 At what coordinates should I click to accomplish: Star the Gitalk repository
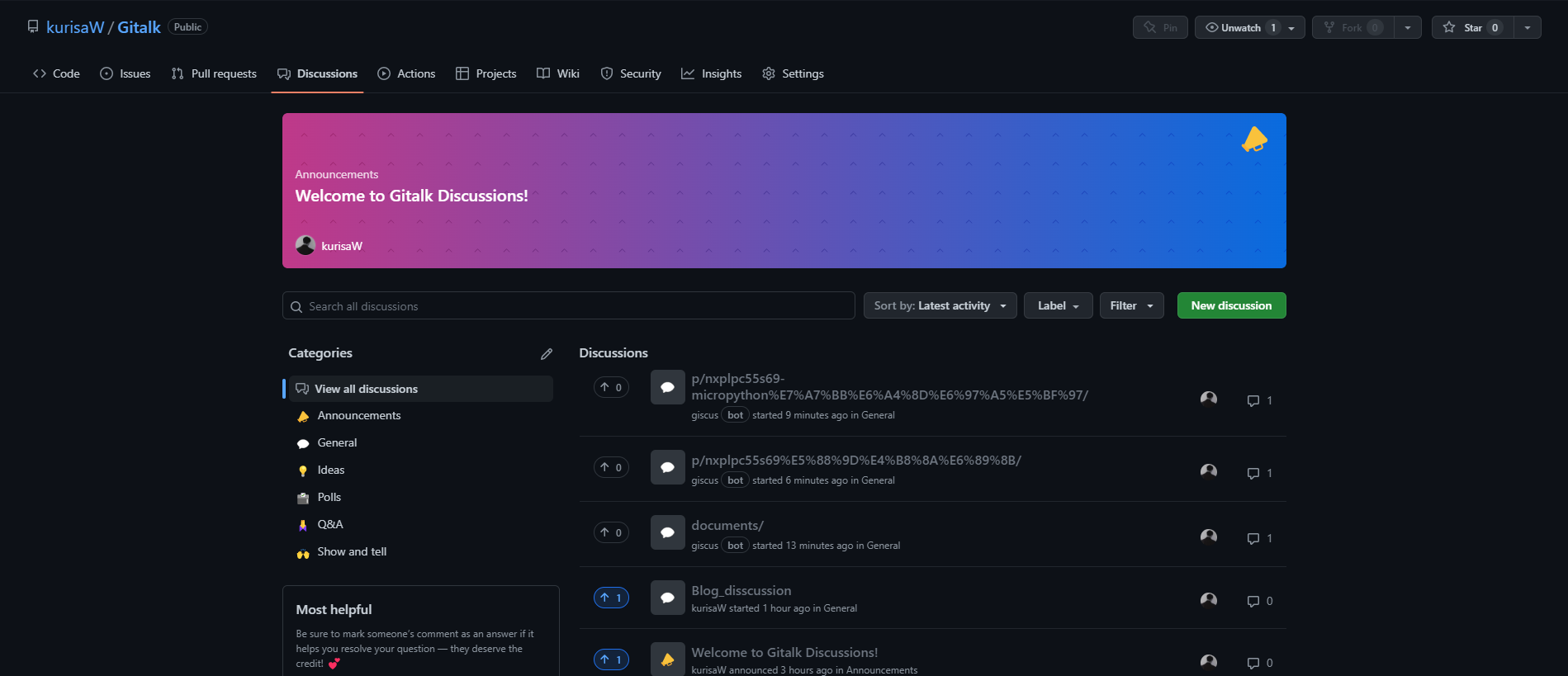coord(1473,27)
